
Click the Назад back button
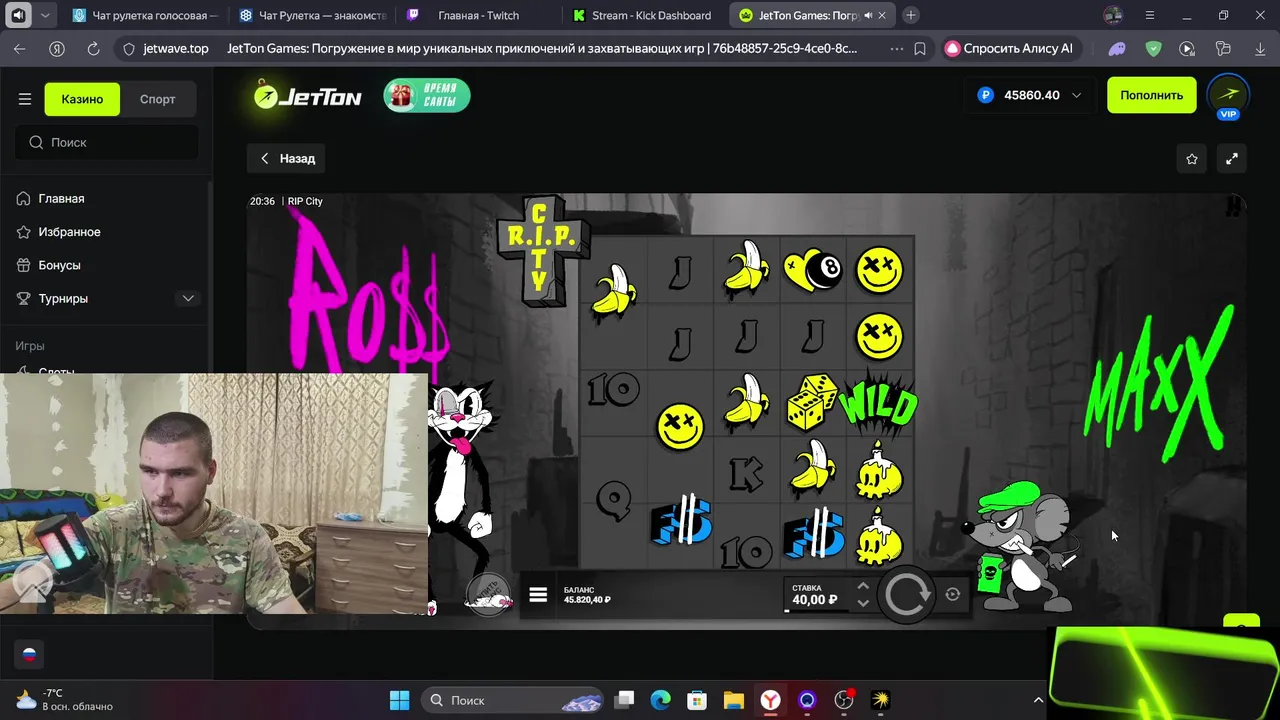[287, 158]
